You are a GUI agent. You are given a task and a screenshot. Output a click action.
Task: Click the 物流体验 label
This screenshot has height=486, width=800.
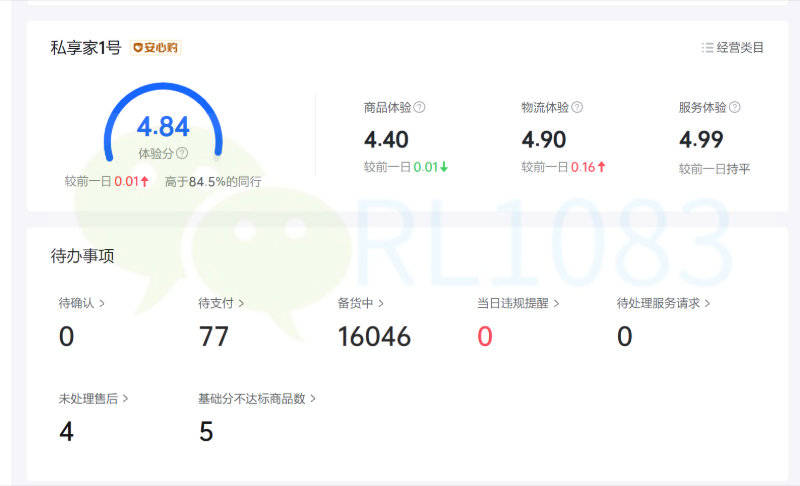click(545, 107)
